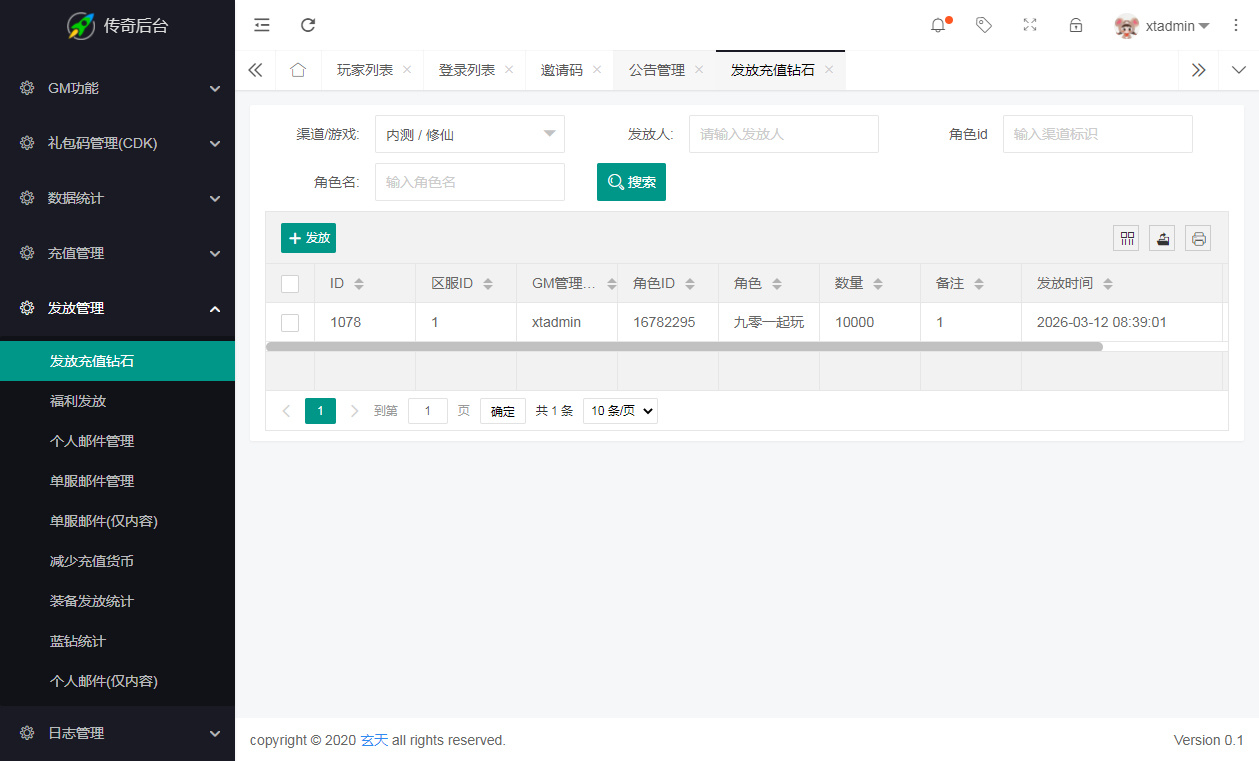The height and width of the screenshot is (761, 1259).
Task: Open the notifications bell
Action: pyautogui.click(x=938, y=25)
